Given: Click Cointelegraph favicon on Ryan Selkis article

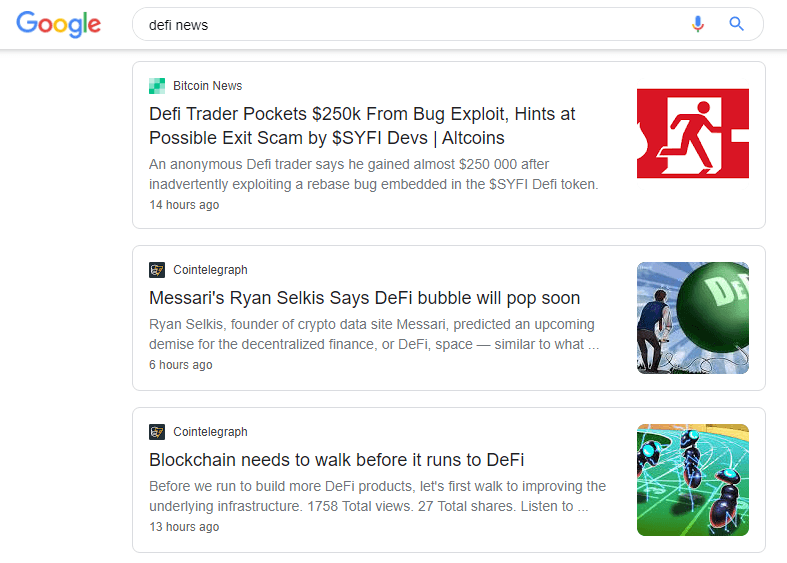Looking at the screenshot, I should 157,270.
